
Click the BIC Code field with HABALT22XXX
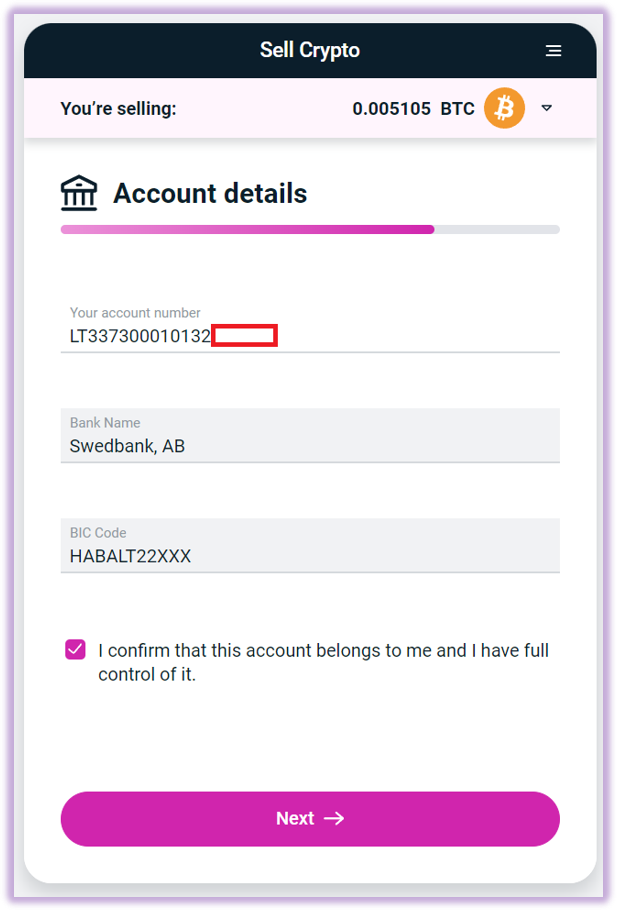[310, 546]
